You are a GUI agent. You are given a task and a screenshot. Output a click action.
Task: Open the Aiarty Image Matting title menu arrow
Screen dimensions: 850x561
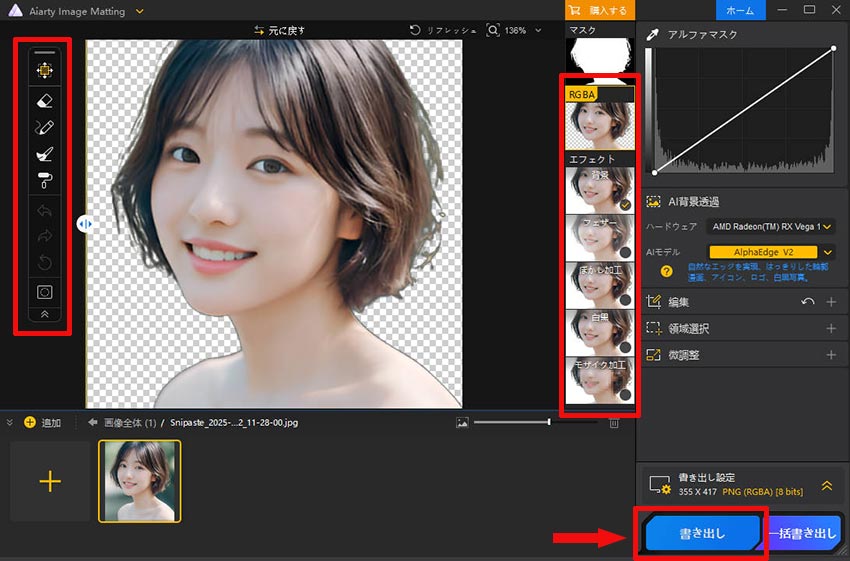(x=139, y=11)
